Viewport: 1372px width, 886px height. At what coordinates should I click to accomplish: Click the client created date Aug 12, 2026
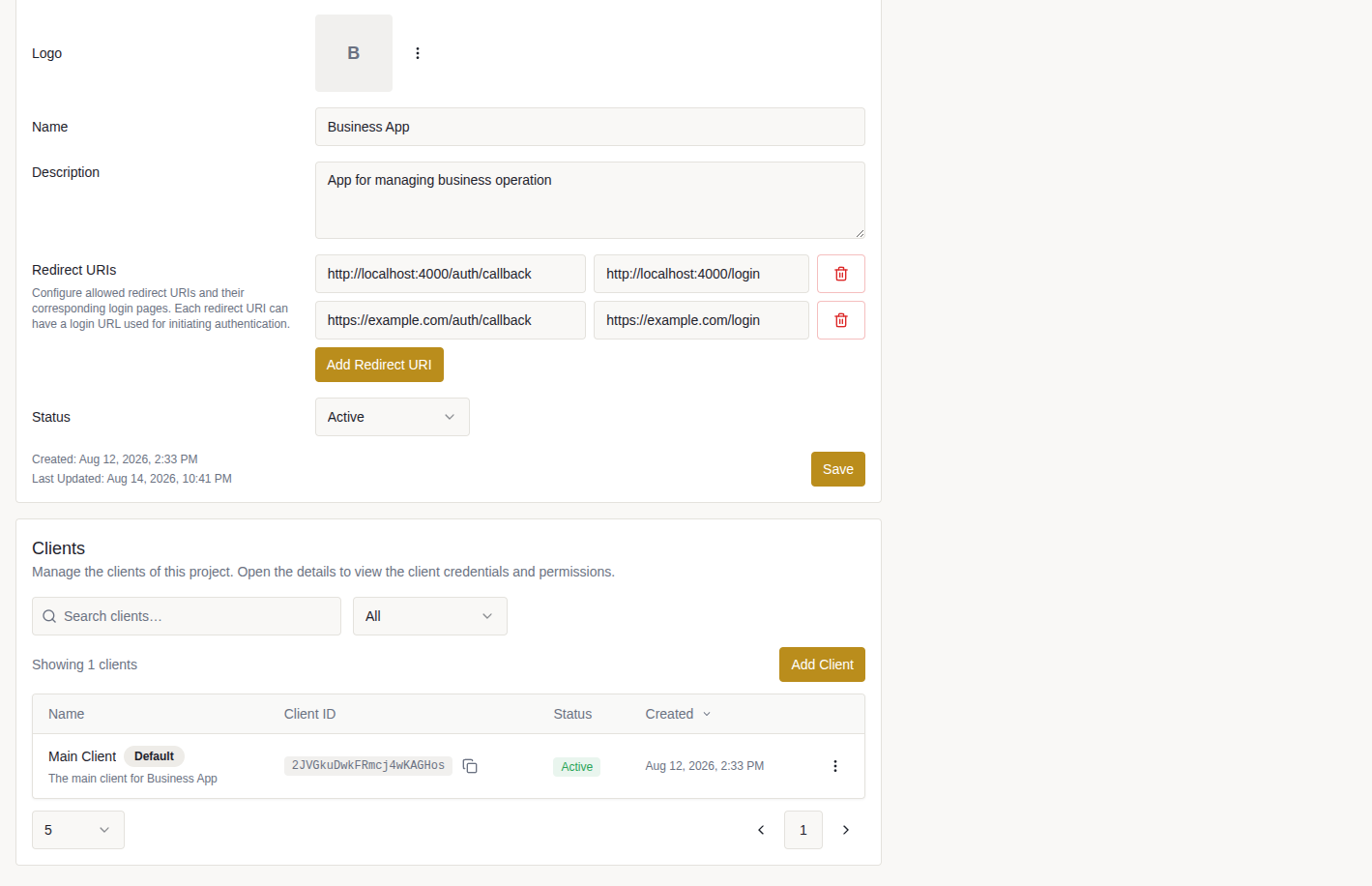tap(705, 766)
